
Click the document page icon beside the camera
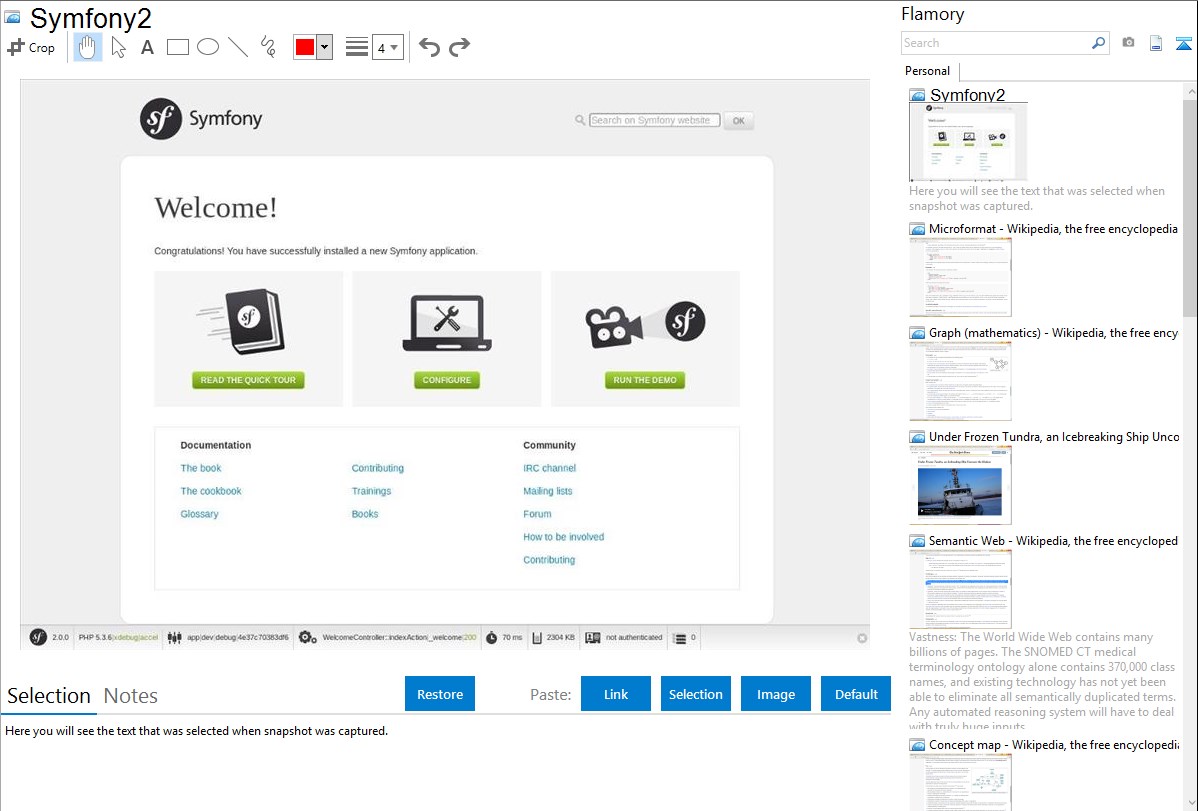1156,43
